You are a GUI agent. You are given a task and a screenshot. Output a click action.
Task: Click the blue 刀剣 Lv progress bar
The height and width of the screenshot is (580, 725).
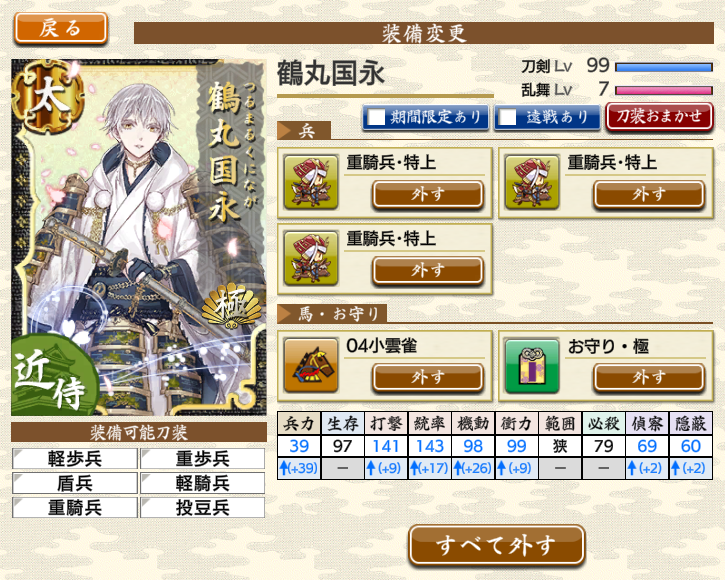coord(664,67)
